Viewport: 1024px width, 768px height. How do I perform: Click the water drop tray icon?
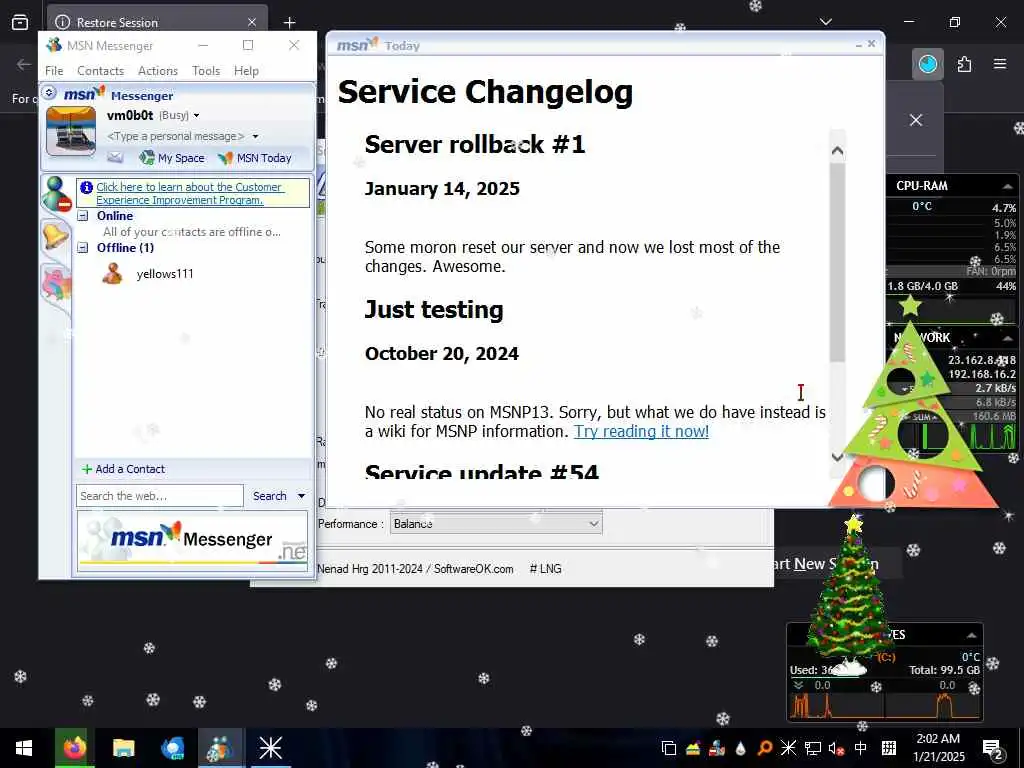pos(740,748)
